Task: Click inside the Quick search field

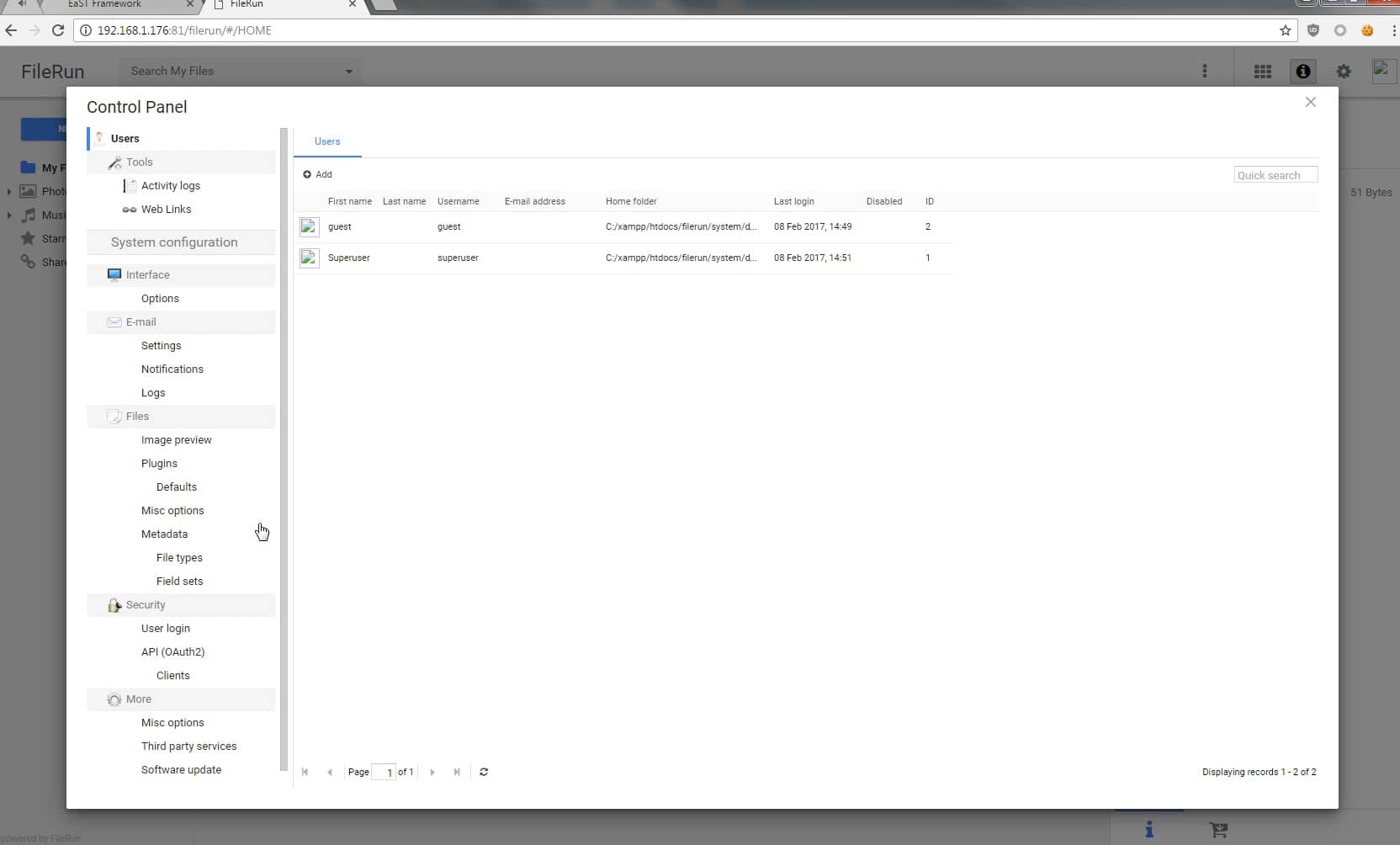Action: pyautogui.click(x=1275, y=174)
